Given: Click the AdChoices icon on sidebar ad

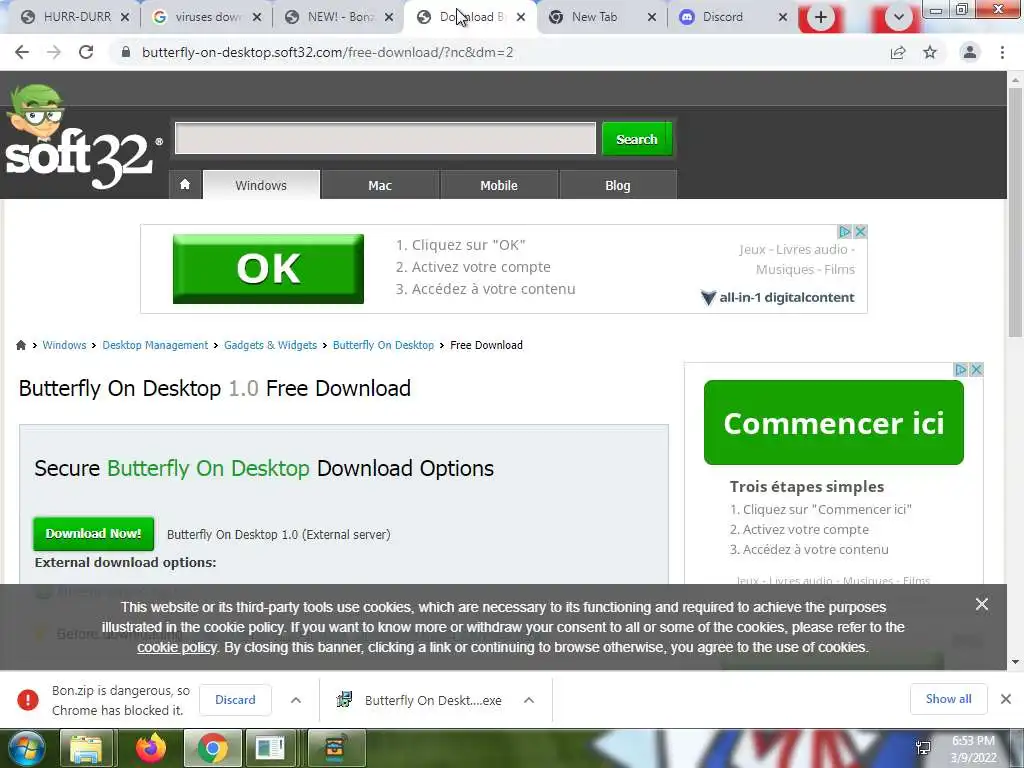Looking at the screenshot, I should (x=961, y=370).
